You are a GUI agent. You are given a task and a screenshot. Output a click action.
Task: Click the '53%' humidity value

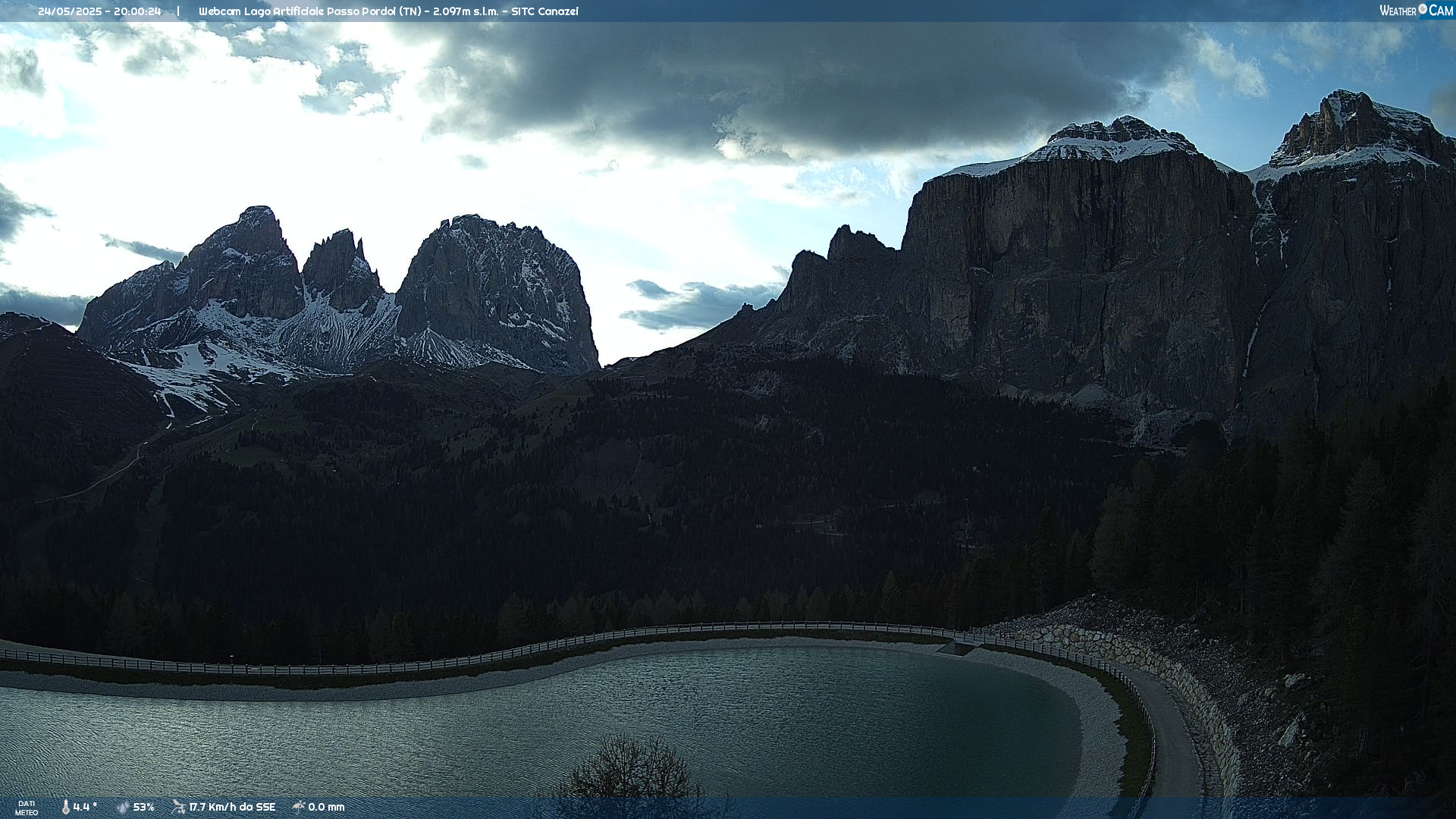point(143,808)
